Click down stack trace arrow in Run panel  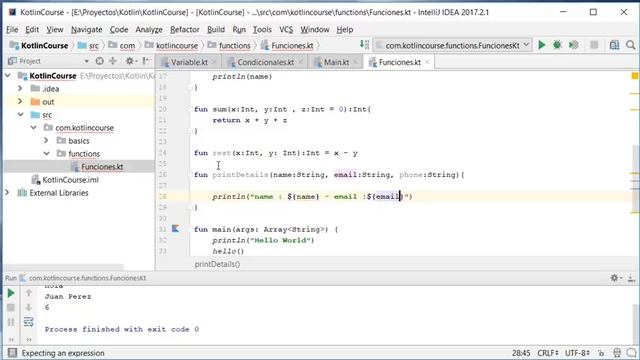pyautogui.click(x=29, y=308)
